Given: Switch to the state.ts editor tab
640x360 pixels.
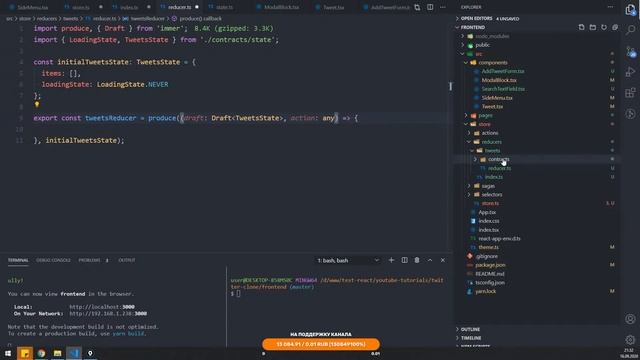Looking at the screenshot, I should click(x=224, y=7).
